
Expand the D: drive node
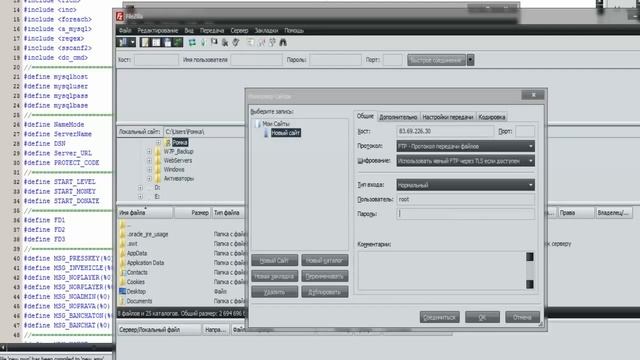click(x=140, y=188)
